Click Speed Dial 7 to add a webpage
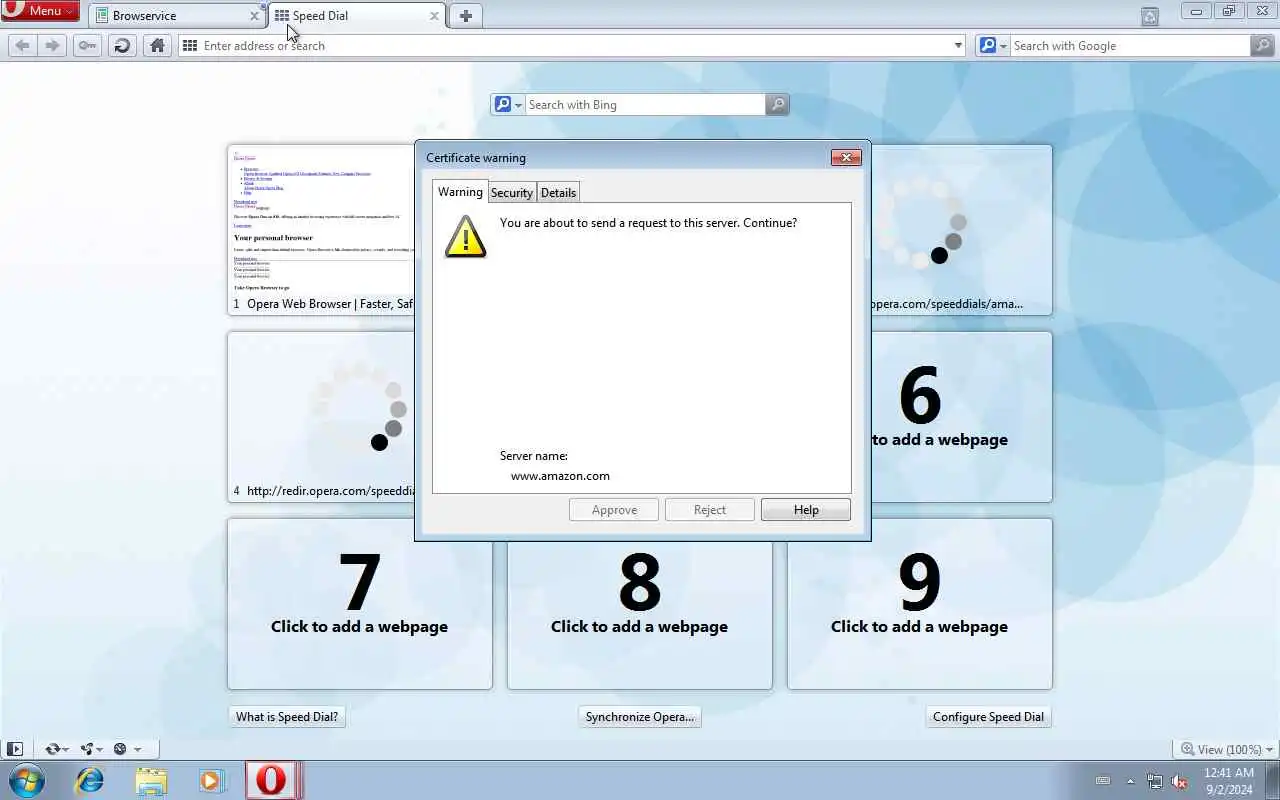 pos(360,603)
